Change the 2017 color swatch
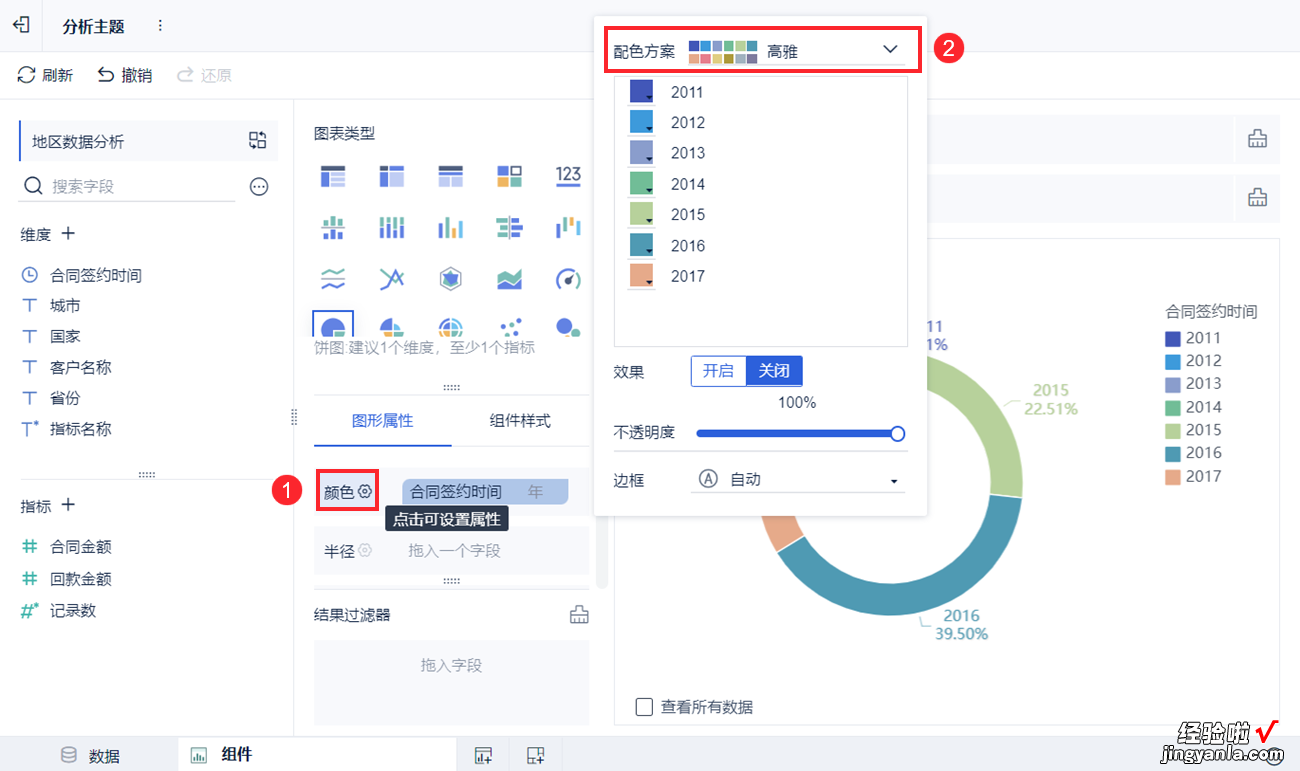This screenshot has height=771, width=1300. [641, 276]
